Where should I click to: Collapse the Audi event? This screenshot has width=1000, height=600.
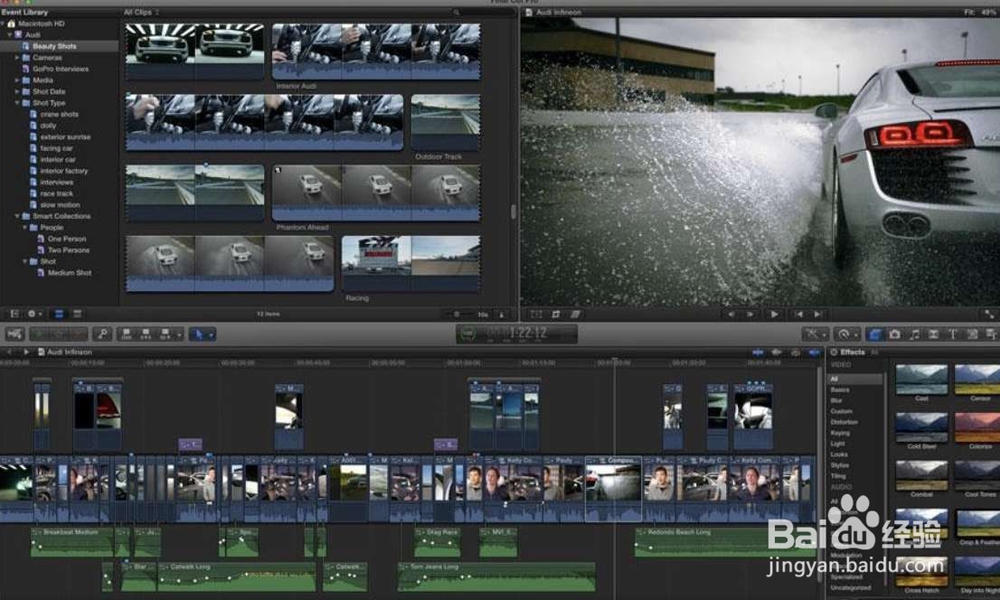point(10,35)
